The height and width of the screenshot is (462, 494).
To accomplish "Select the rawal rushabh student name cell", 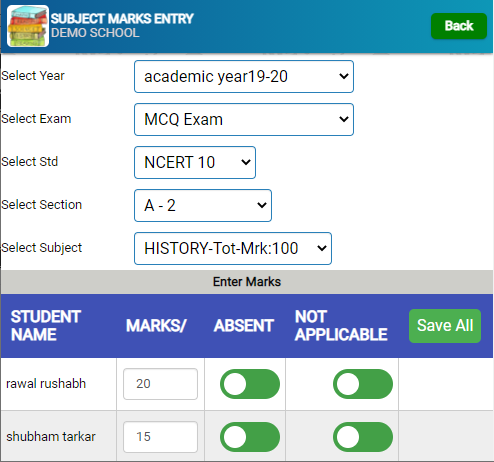I will tap(59, 384).
